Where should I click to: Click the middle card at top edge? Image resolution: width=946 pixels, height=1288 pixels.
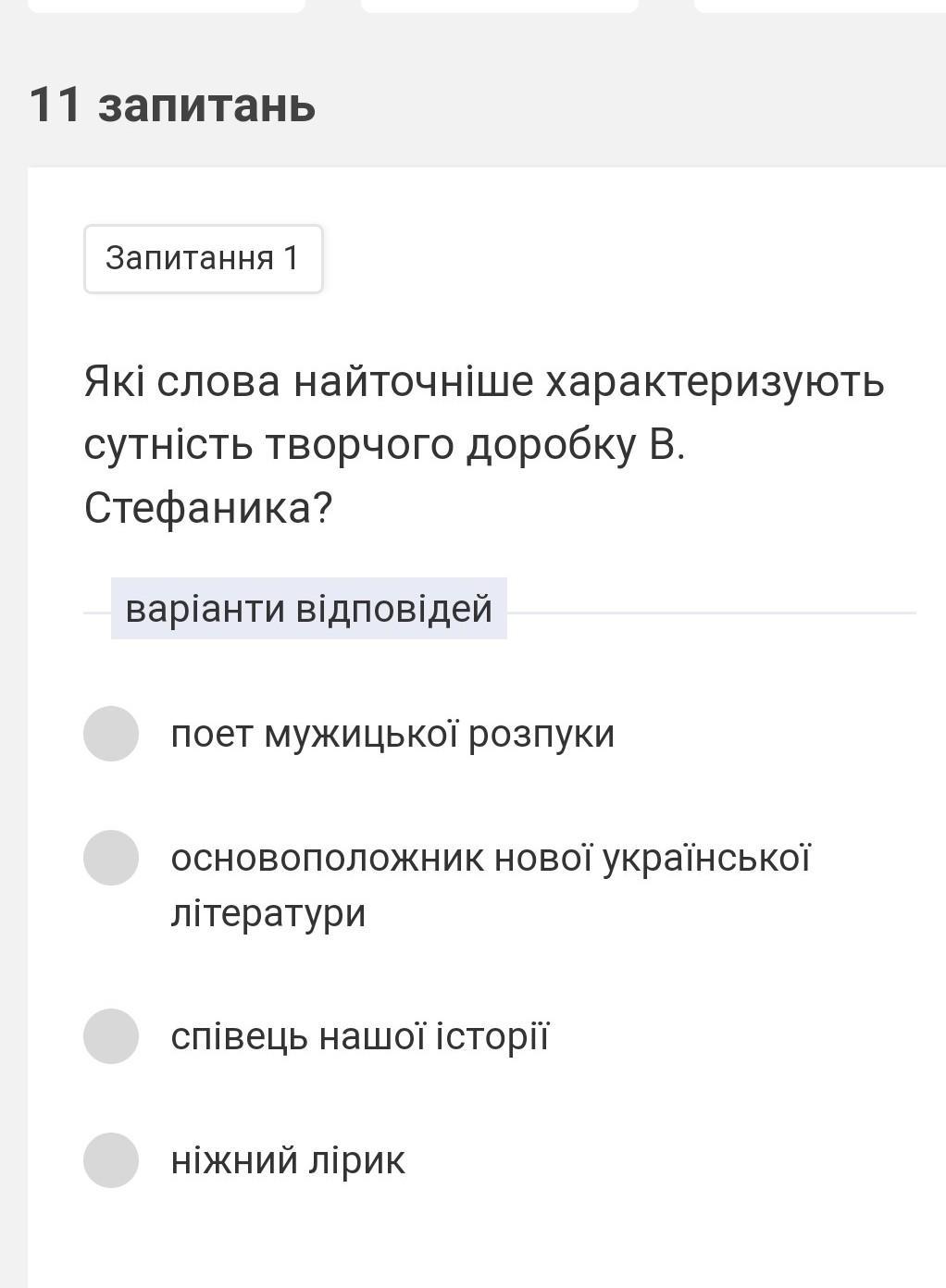coord(500,5)
